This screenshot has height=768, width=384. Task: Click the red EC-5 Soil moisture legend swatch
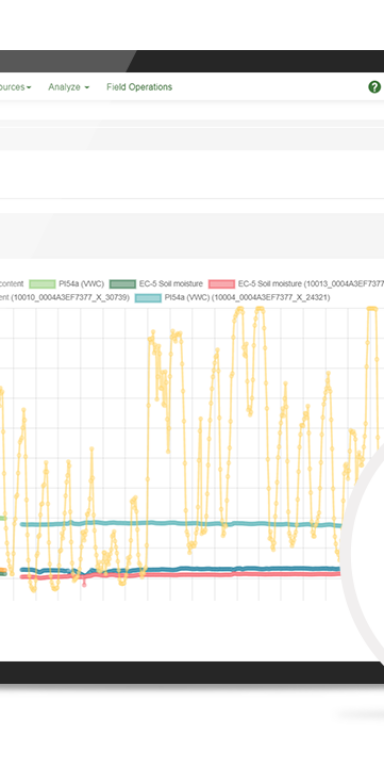pyautogui.click(x=221, y=284)
